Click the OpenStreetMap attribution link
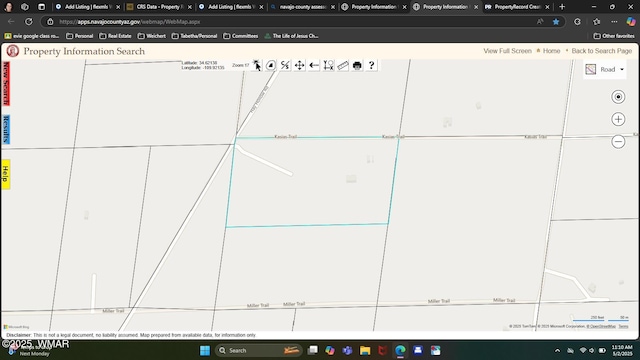Viewport: 640px width, 360px height. coord(601,326)
